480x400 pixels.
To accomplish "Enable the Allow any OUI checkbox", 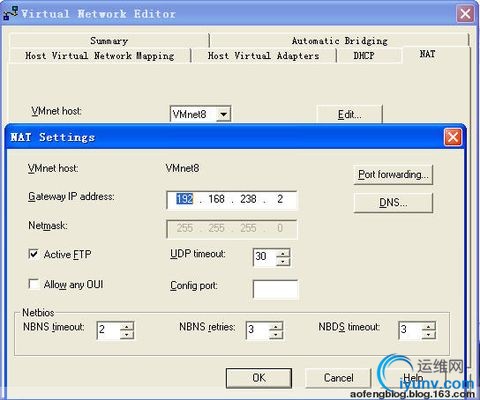I will 34,284.
